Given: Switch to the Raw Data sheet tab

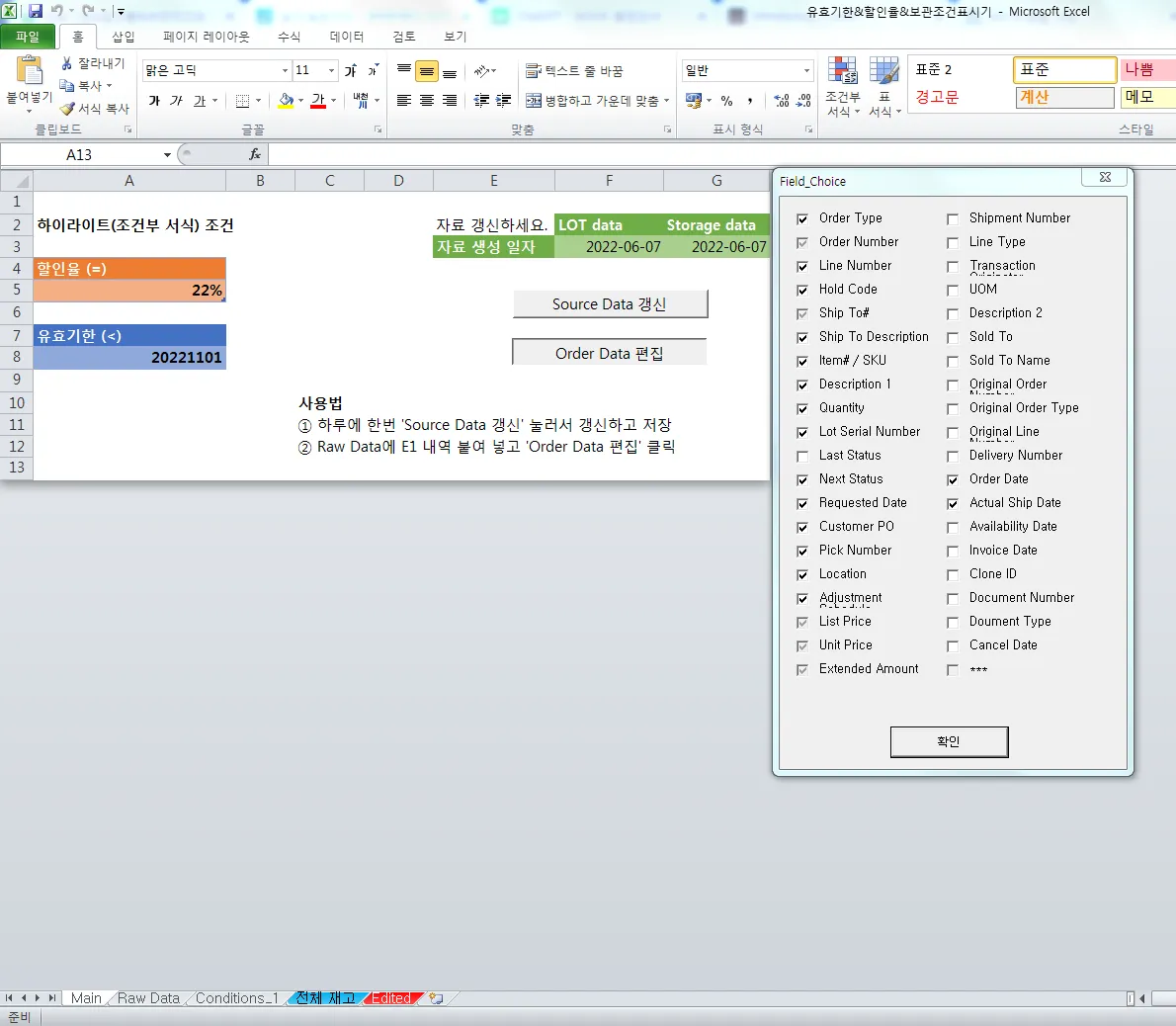Looking at the screenshot, I should [x=148, y=998].
